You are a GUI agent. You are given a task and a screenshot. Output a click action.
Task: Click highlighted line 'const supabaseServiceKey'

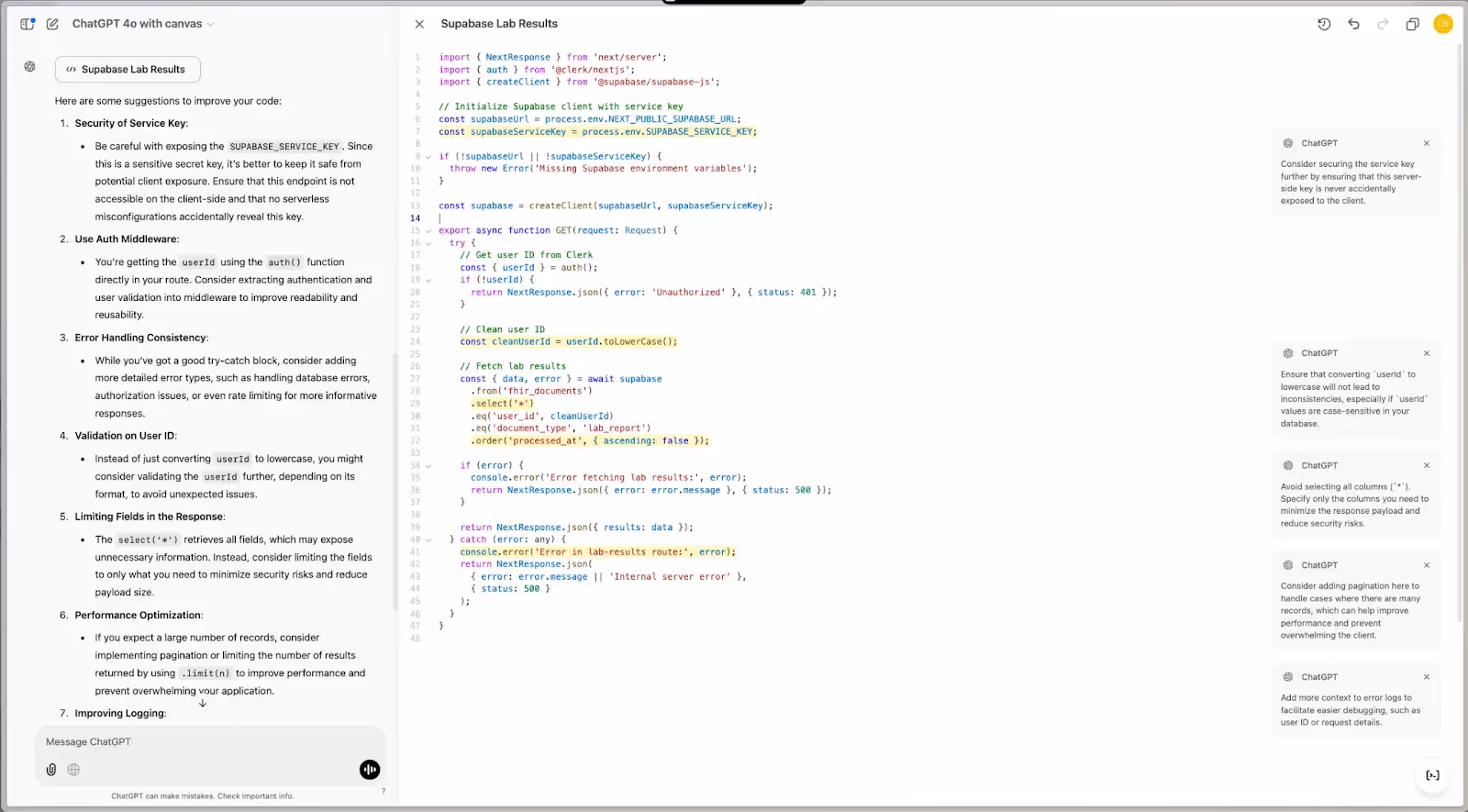[x=597, y=132]
